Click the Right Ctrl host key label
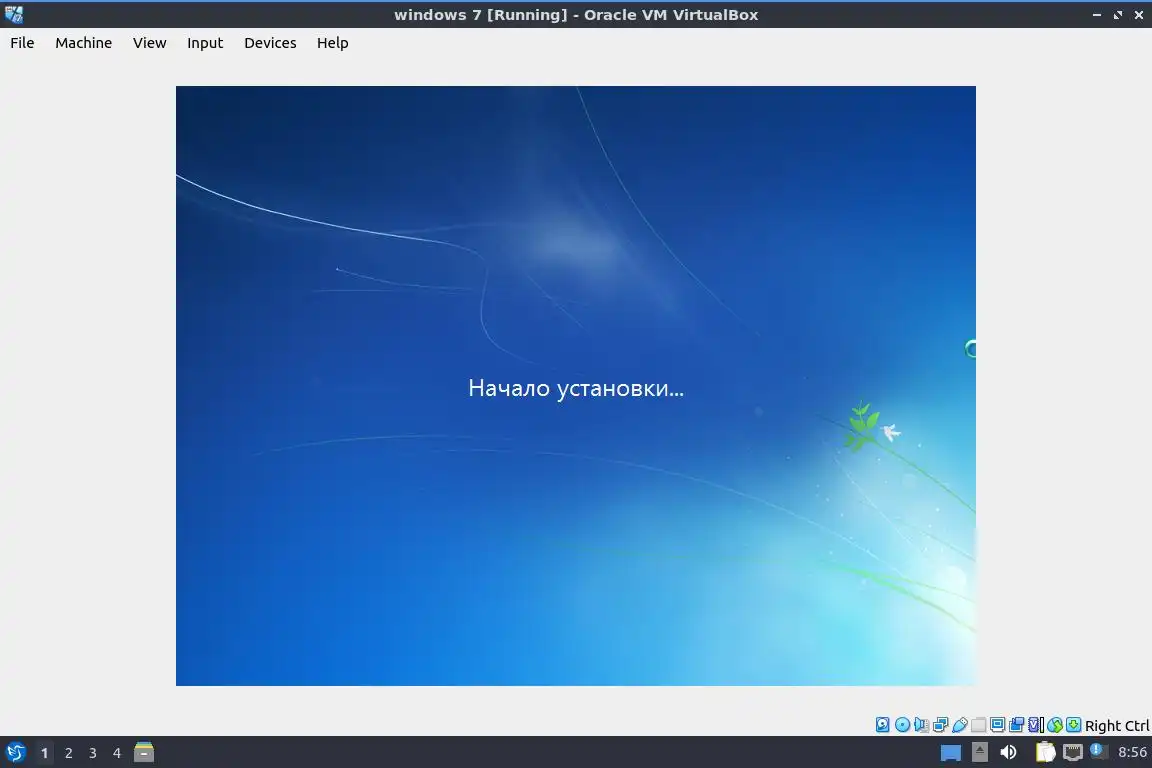The width and height of the screenshot is (1152, 768). click(1117, 725)
